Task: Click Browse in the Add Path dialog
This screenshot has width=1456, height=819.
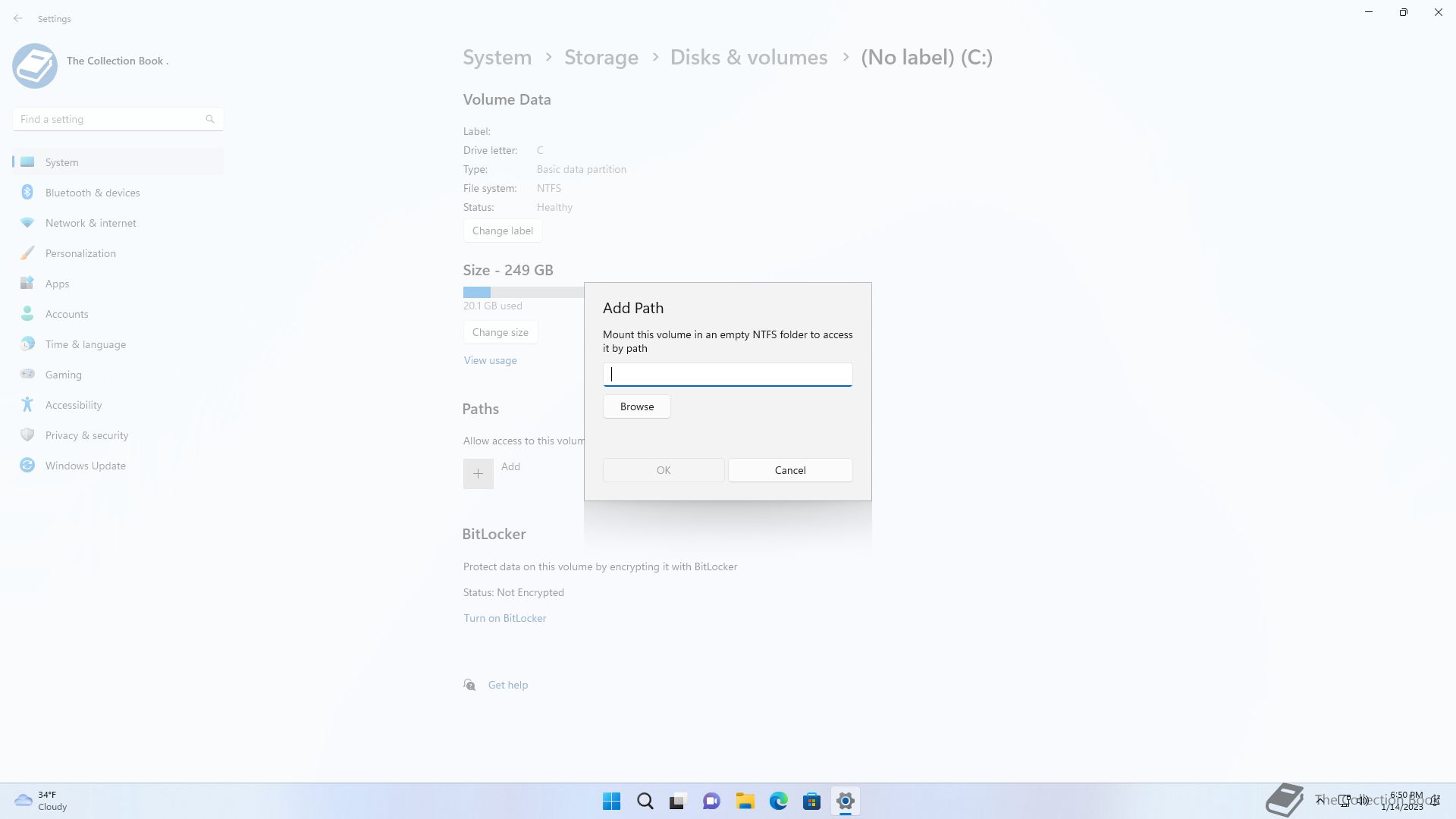Action: (636, 406)
